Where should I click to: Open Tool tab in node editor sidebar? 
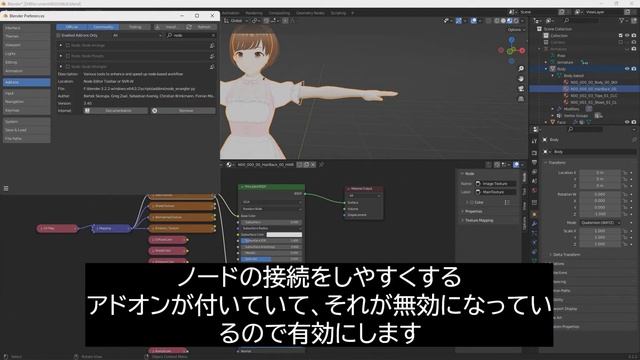pos(524,192)
